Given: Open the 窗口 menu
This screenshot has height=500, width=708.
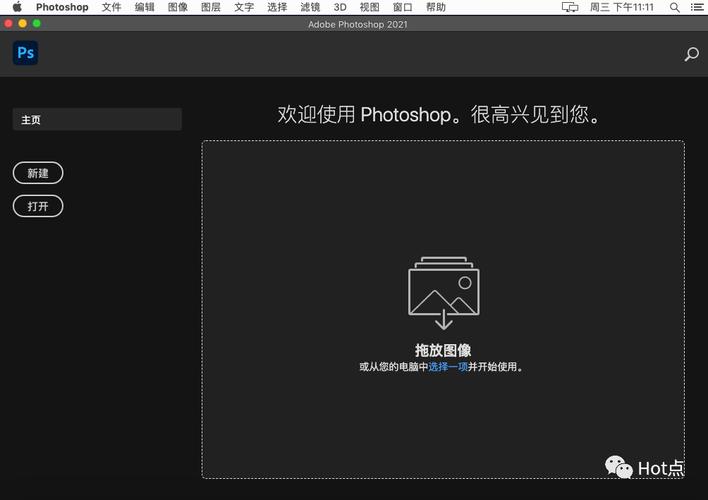Looking at the screenshot, I should click(402, 7).
